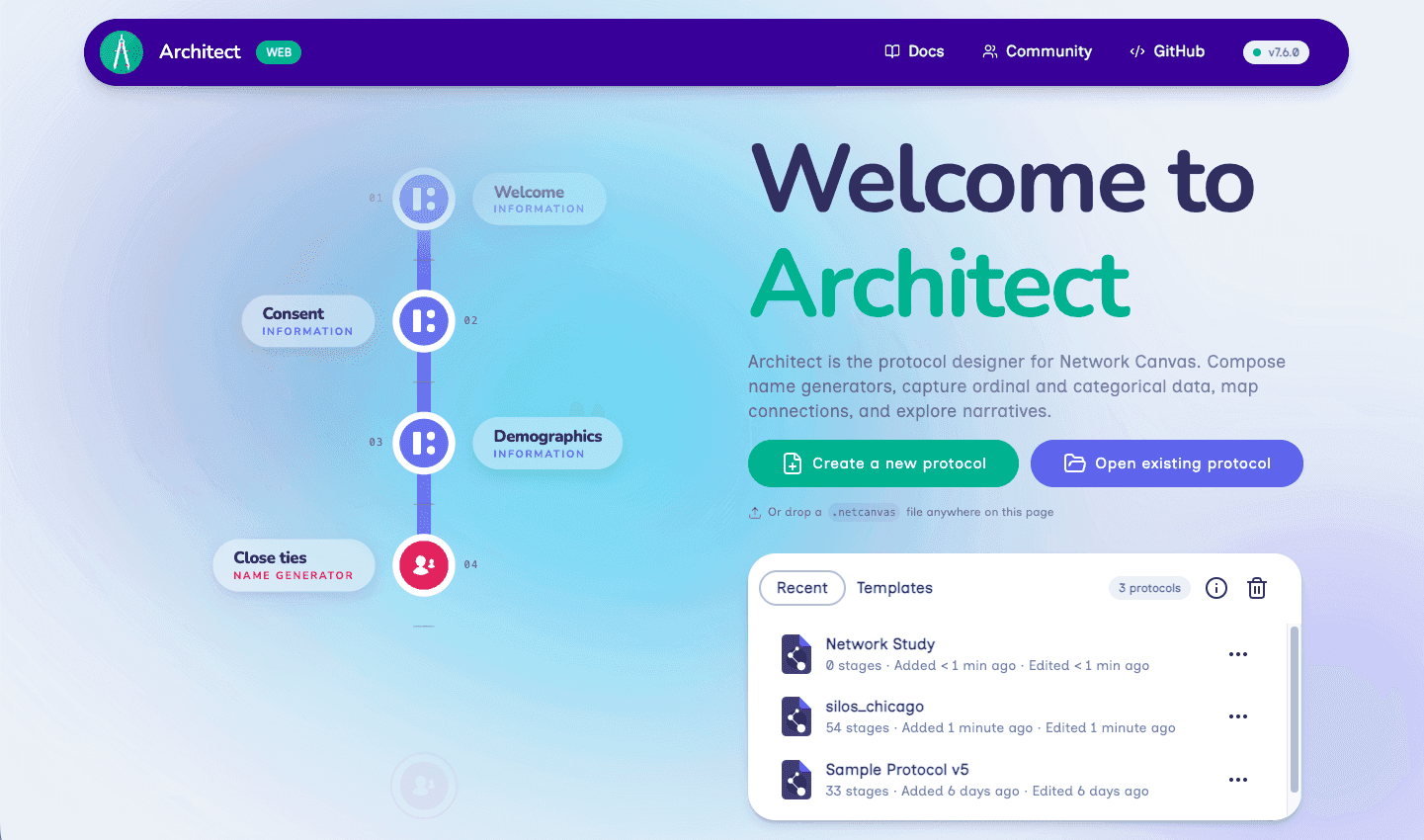The image size is (1424, 840).
Task: Click the 3 protocols count badge
Action: [x=1149, y=588]
